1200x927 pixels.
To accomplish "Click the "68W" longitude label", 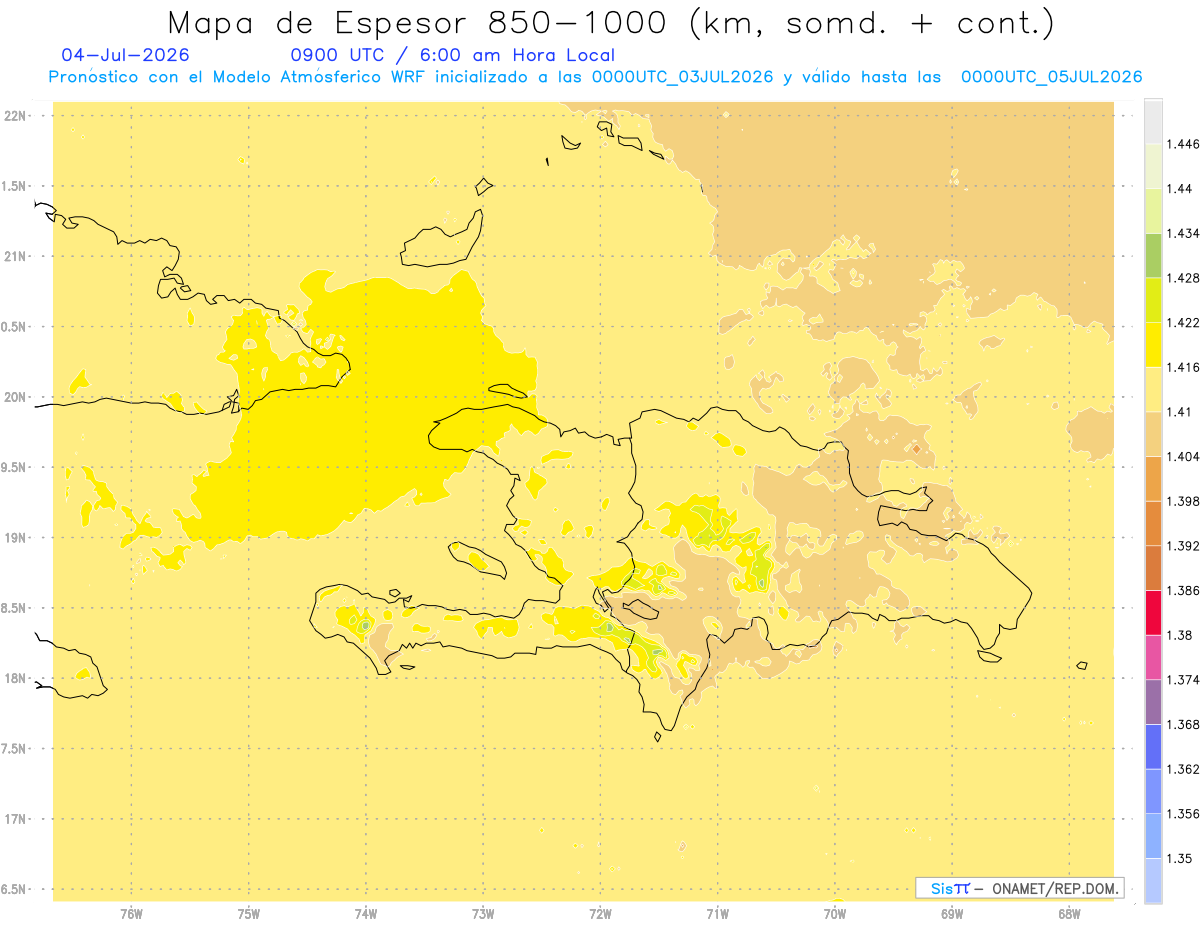I will pos(1069,913).
